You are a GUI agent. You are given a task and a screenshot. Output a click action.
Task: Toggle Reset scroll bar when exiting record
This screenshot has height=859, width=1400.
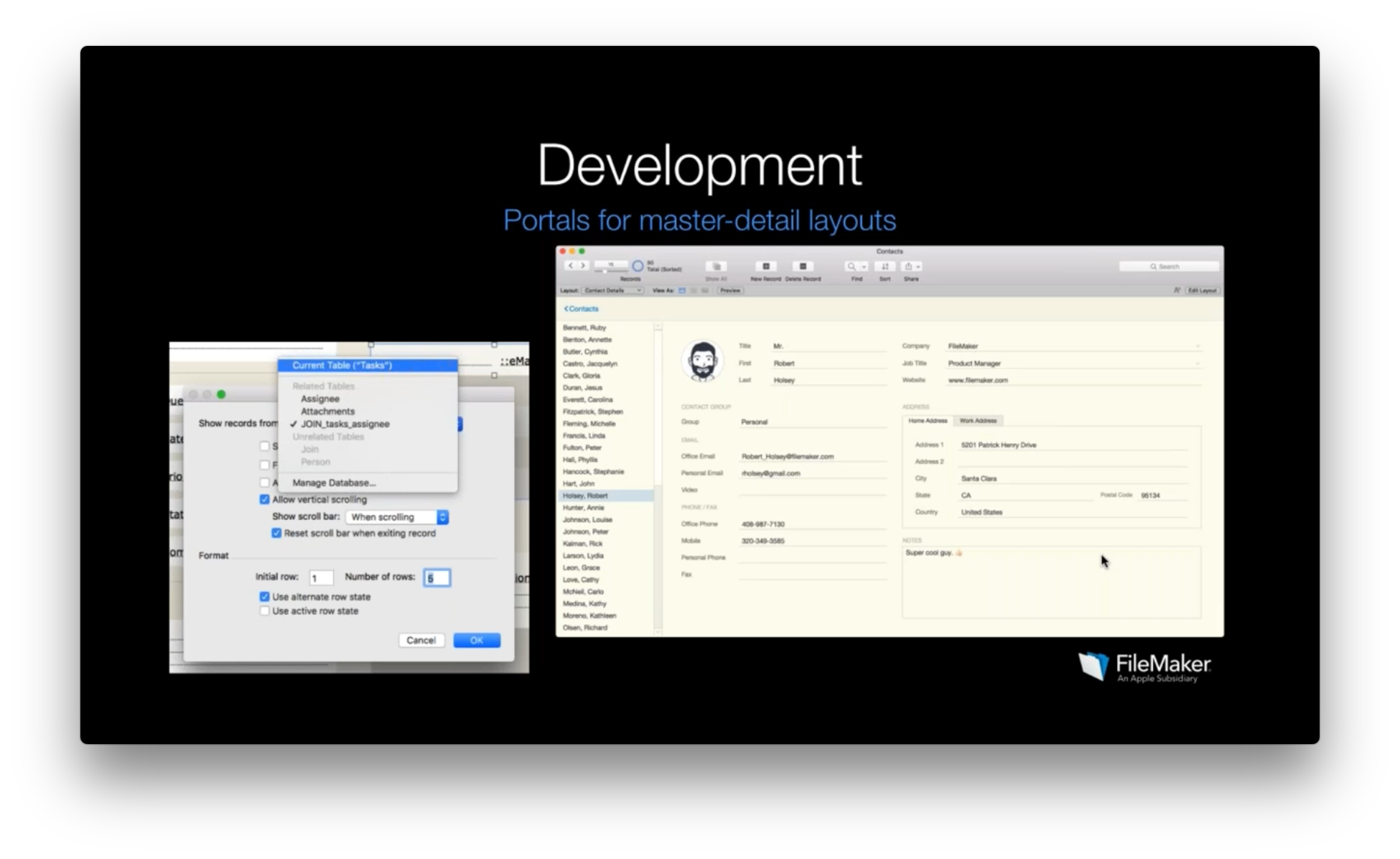point(276,533)
